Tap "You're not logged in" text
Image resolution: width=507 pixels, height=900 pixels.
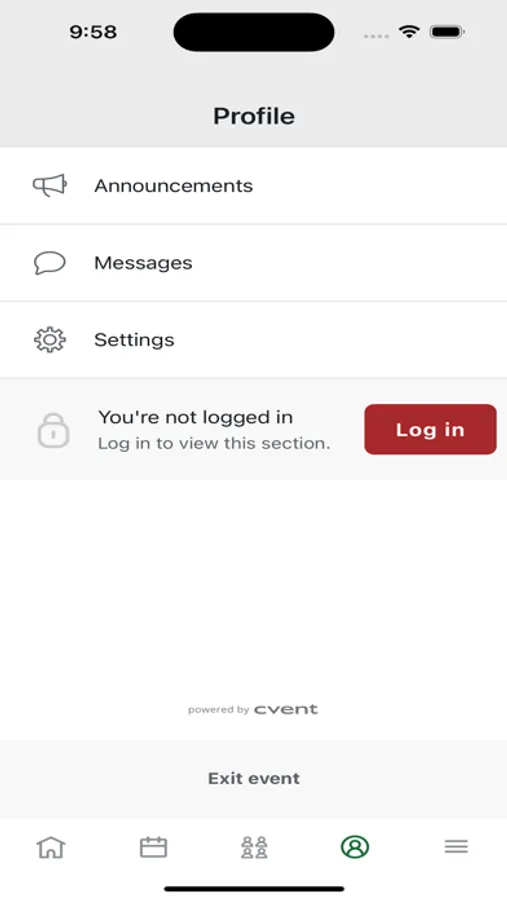(195, 417)
